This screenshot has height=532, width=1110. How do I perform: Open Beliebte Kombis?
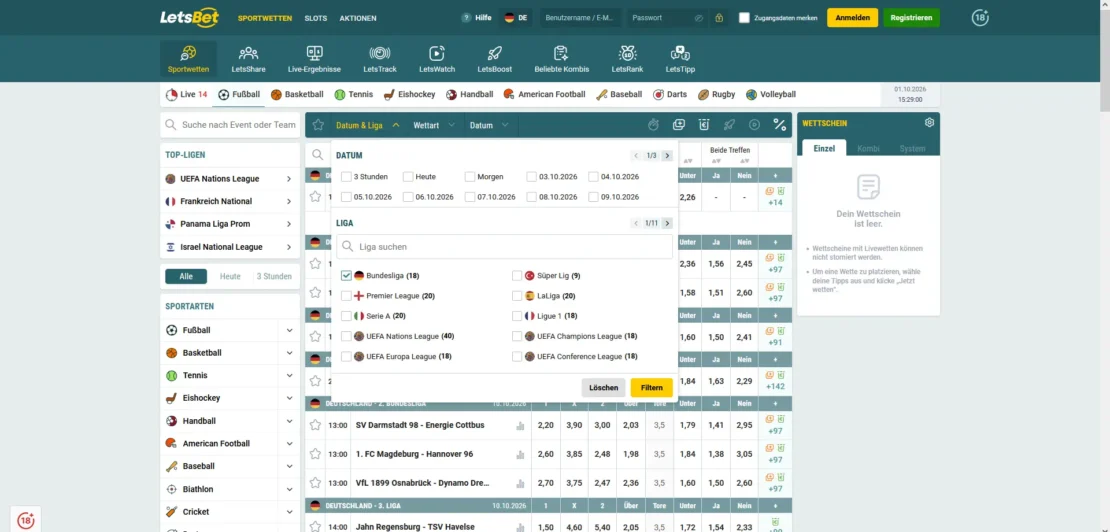pyautogui.click(x=561, y=59)
